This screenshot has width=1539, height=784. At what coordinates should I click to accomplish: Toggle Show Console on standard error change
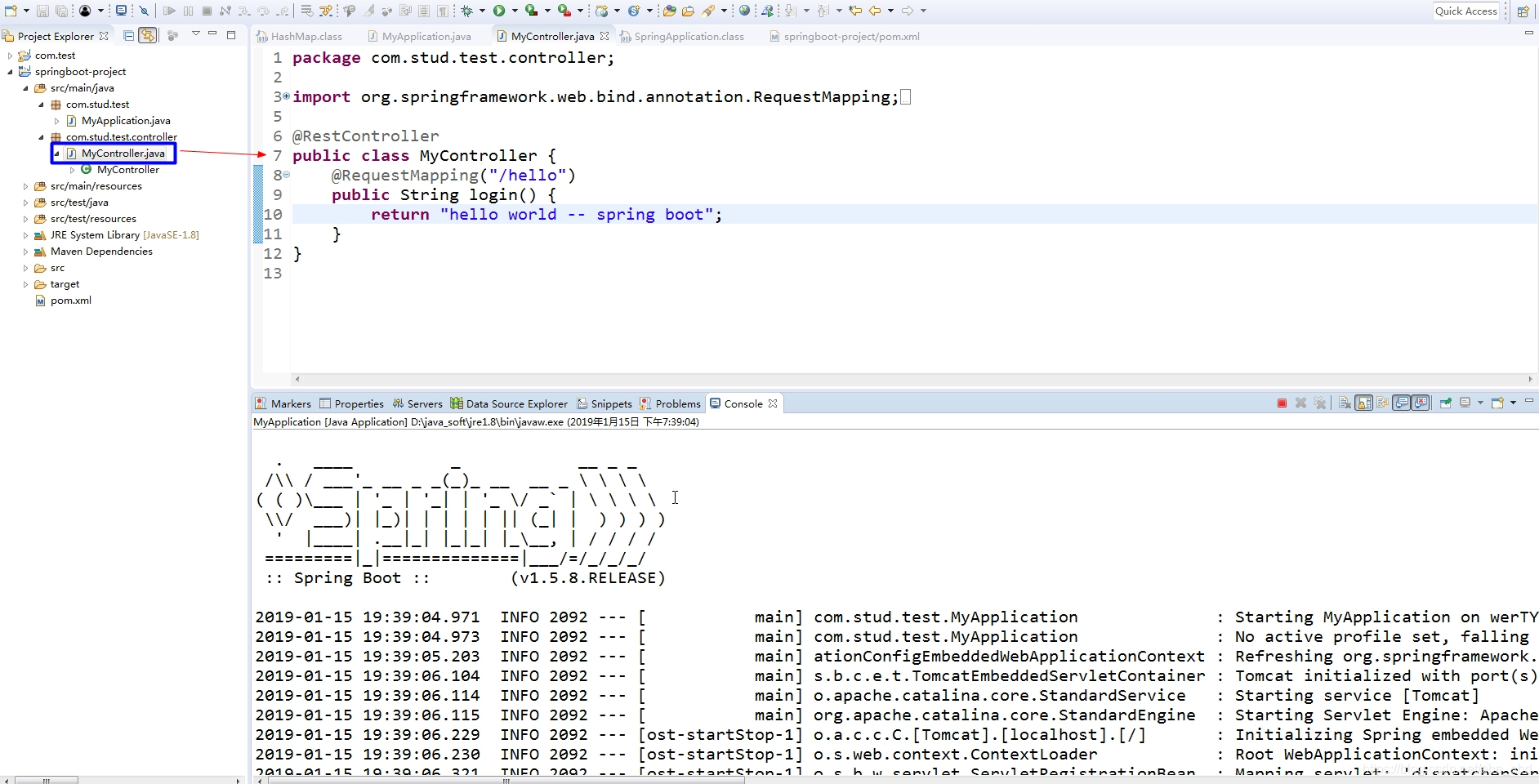tap(1421, 403)
